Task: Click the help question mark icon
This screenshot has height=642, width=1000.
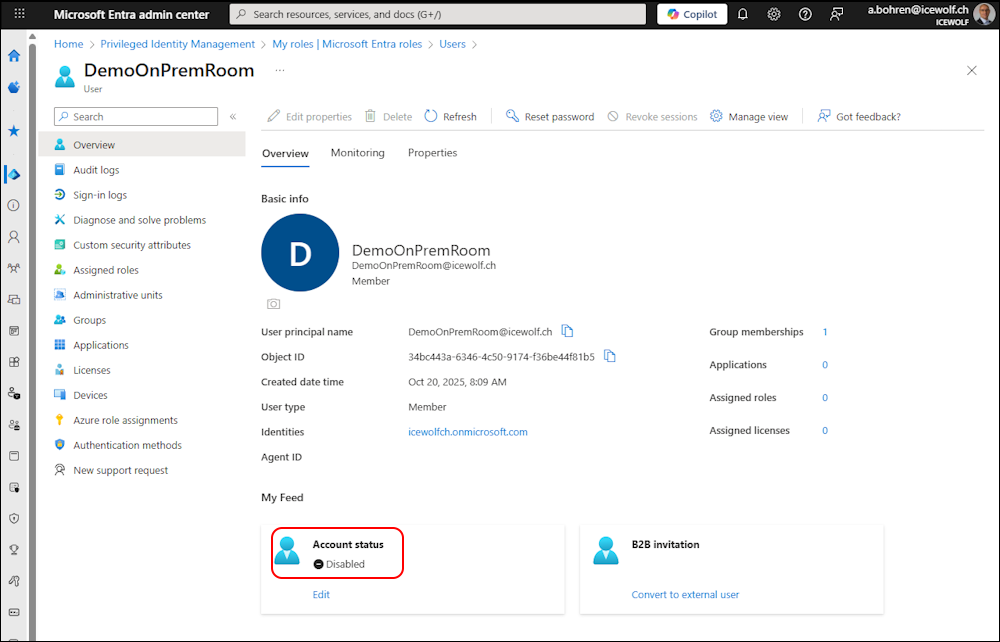Action: [805, 14]
